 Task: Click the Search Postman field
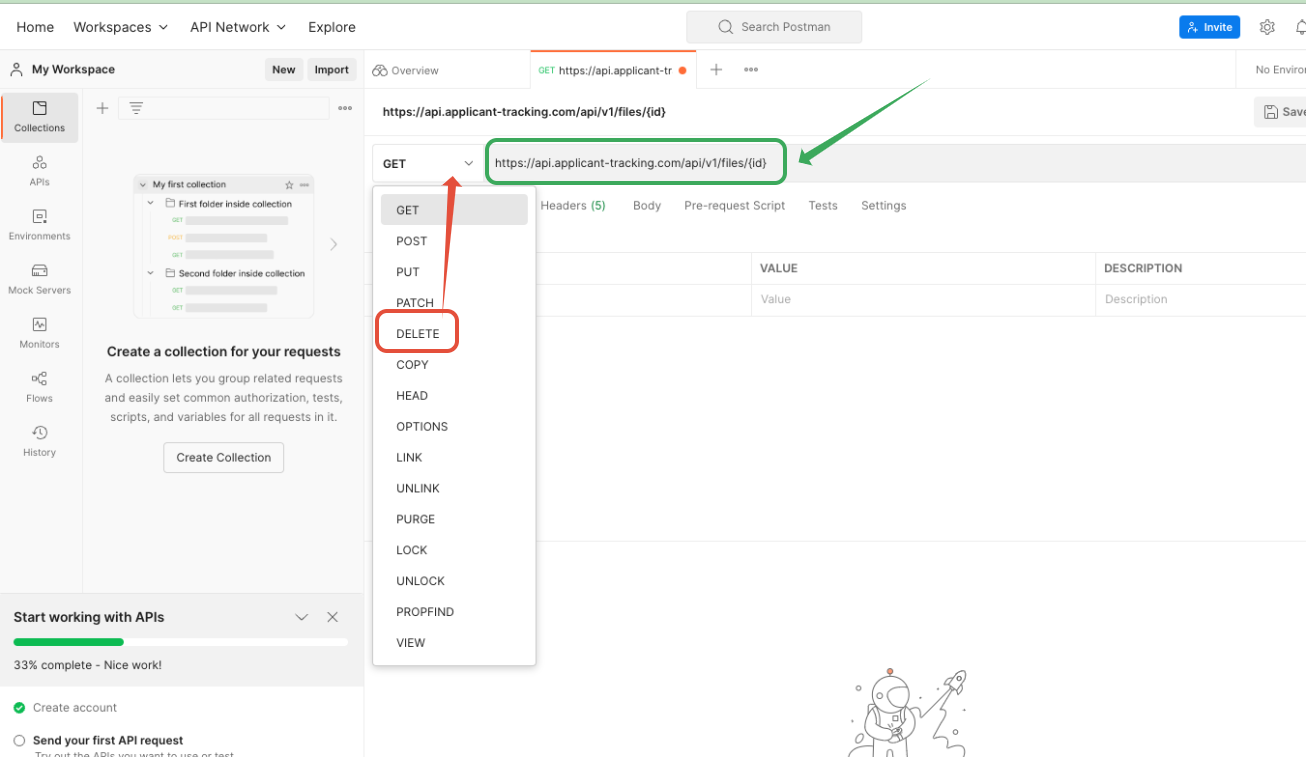pos(775,27)
